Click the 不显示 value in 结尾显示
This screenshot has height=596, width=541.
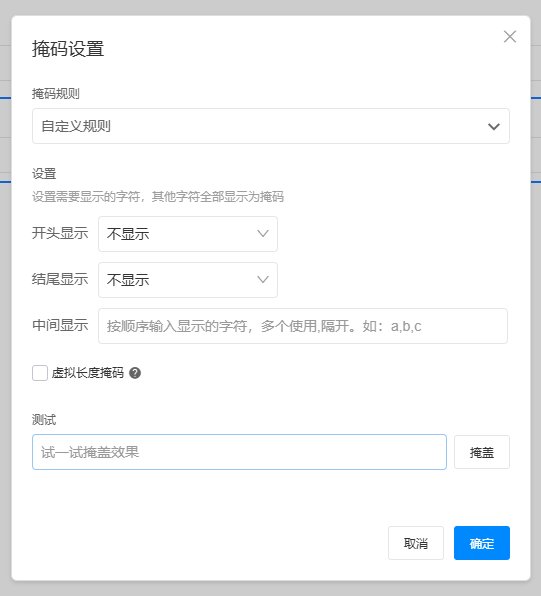(x=128, y=280)
